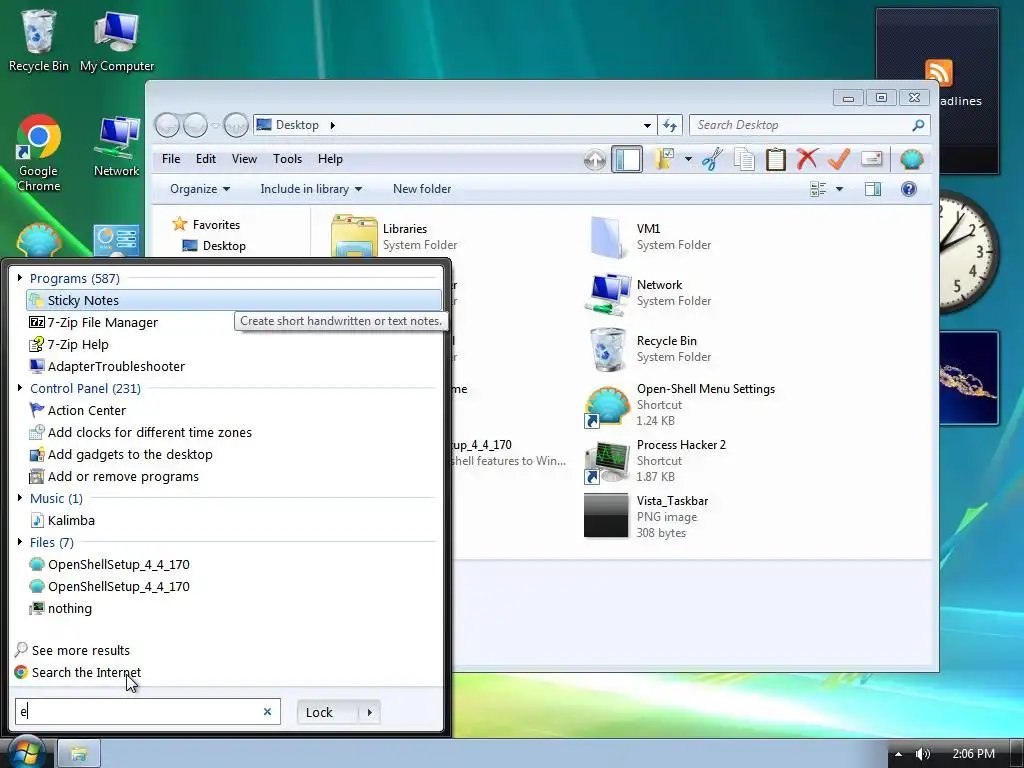This screenshot has height=768, width=1024.
Task: Select the Process Hacker 2 shortcut
Action: (x=655, y=461)
